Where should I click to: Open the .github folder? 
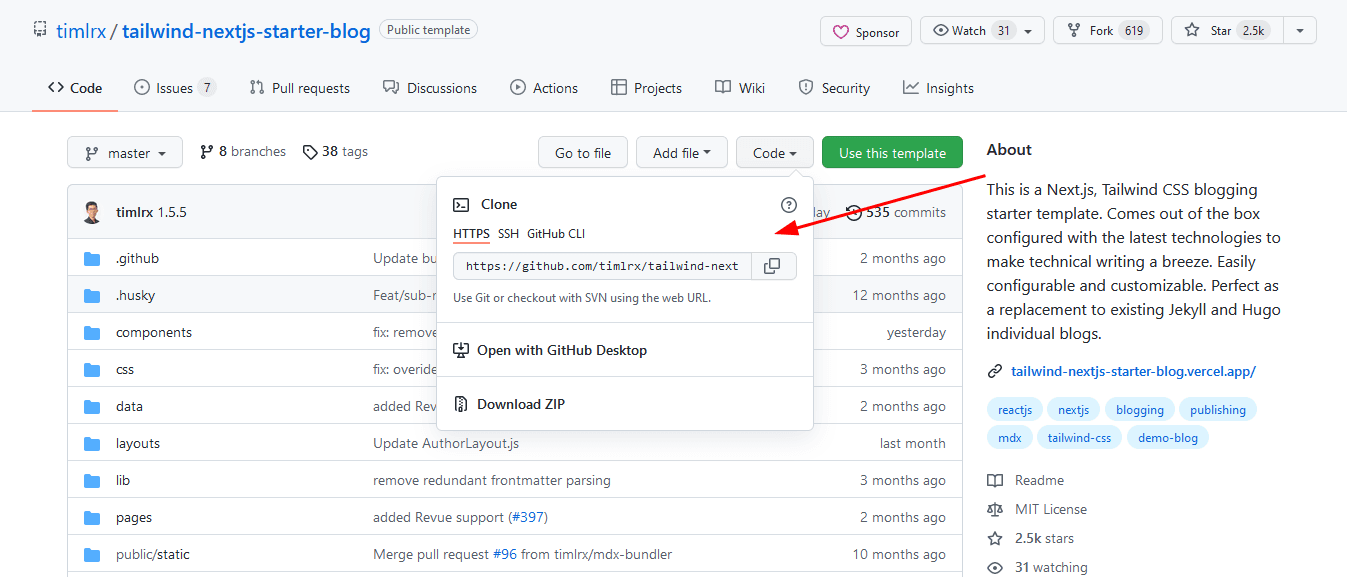click(x=137, y=258)
